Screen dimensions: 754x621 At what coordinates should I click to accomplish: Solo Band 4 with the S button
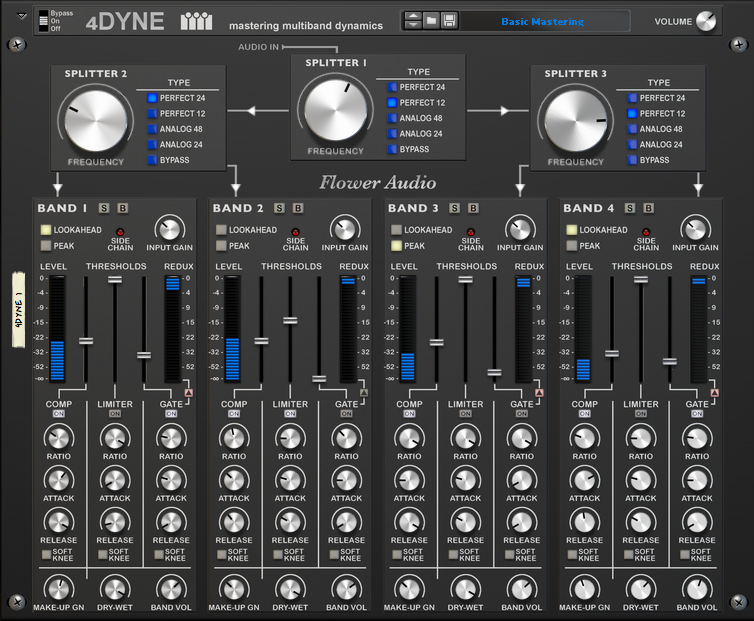[630, 208]
